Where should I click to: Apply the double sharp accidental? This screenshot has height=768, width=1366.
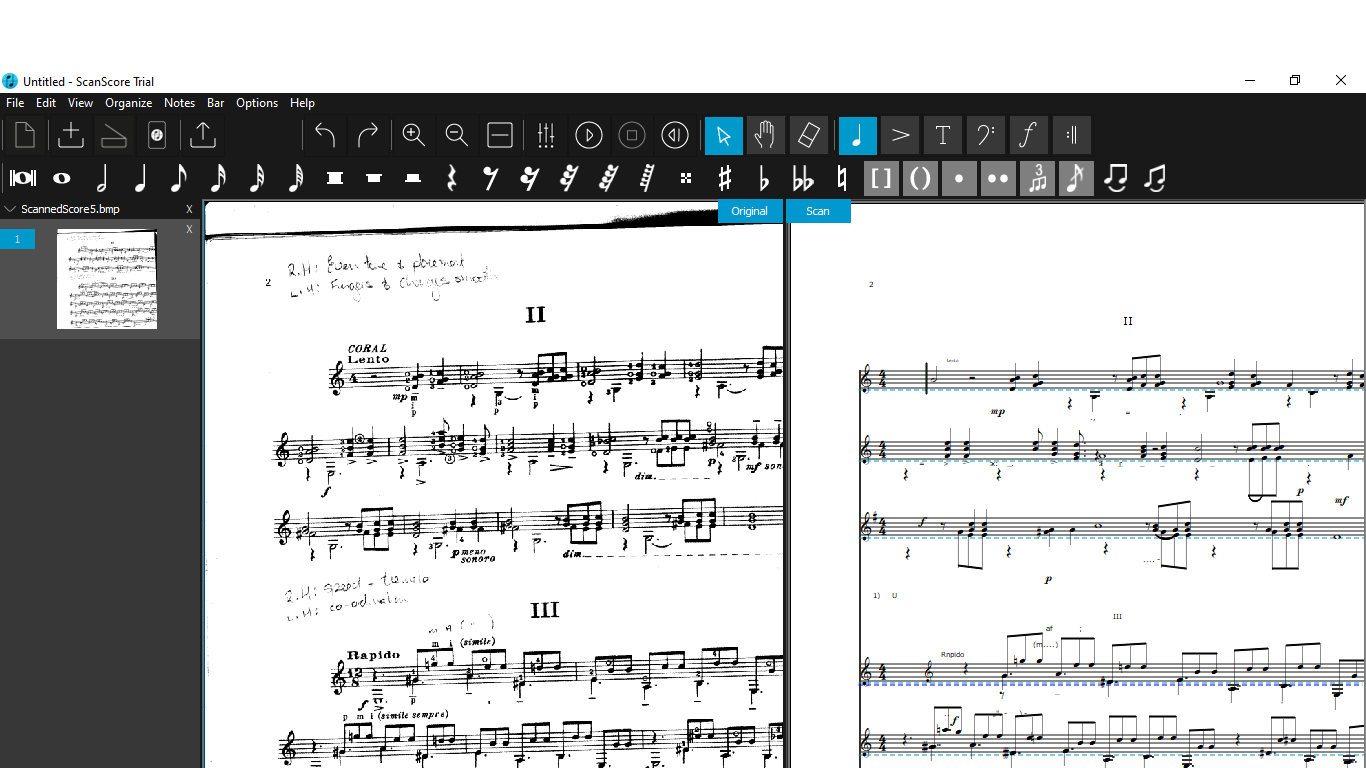click(x=686, y=178)
